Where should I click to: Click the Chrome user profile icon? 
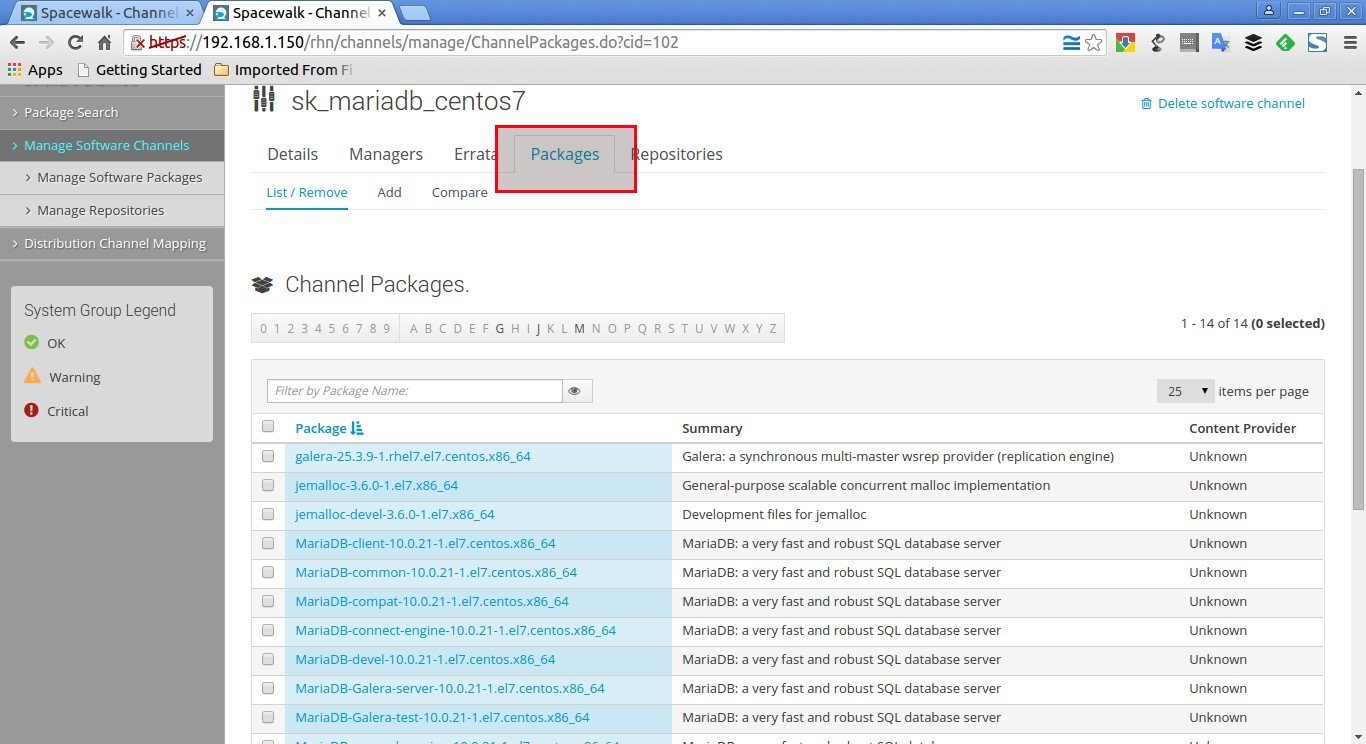pos(1269,10)
